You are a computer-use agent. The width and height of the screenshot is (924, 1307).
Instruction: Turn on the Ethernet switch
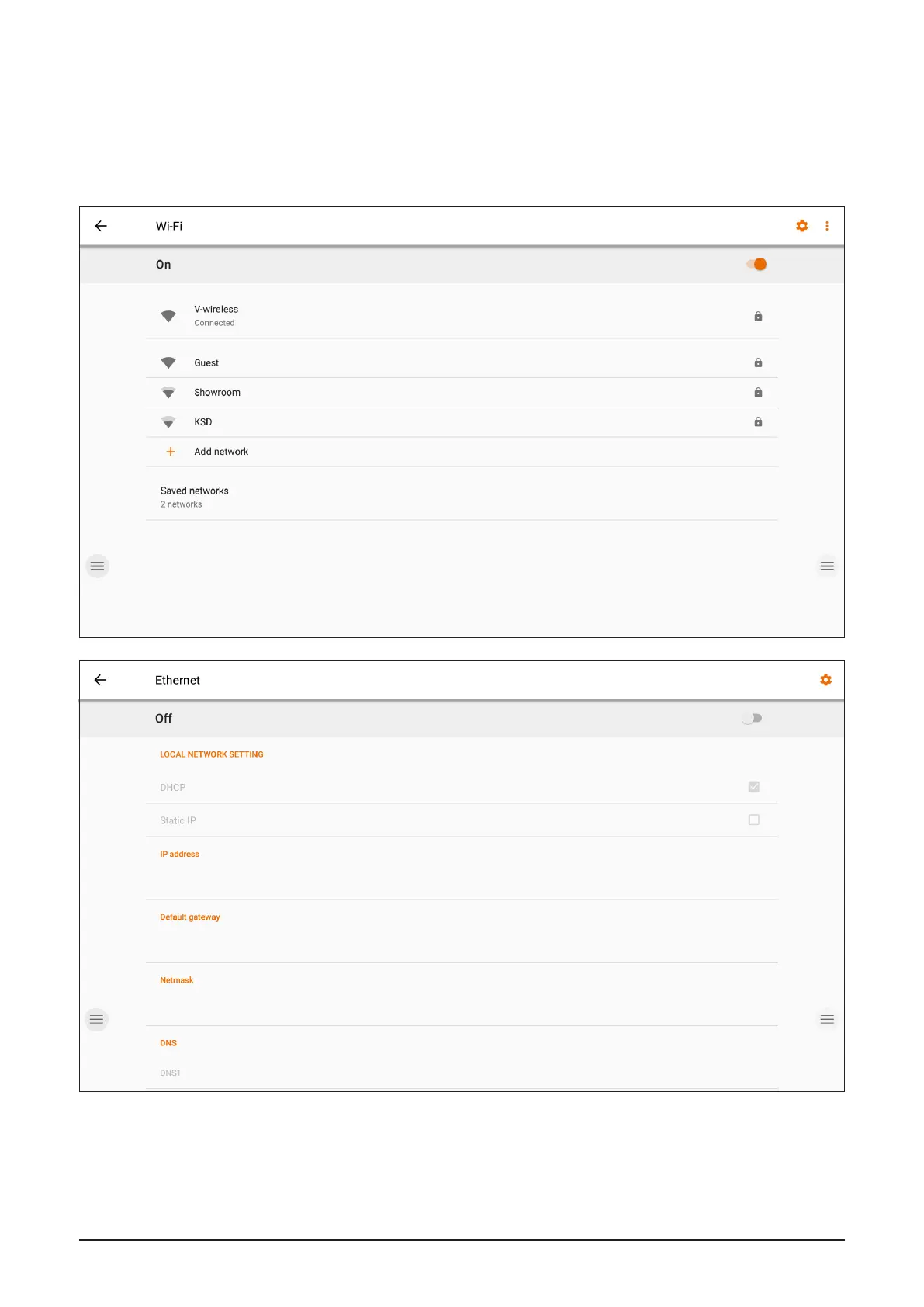(x=752, y=719)
